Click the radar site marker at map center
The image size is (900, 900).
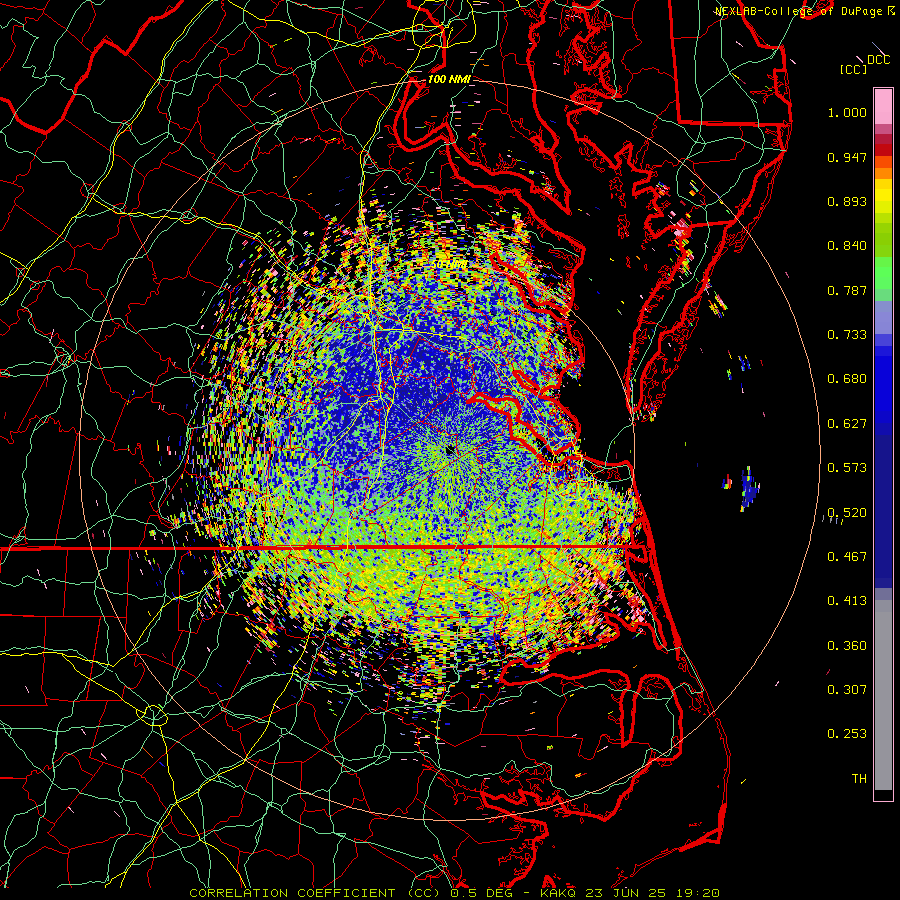coord(450,449)
